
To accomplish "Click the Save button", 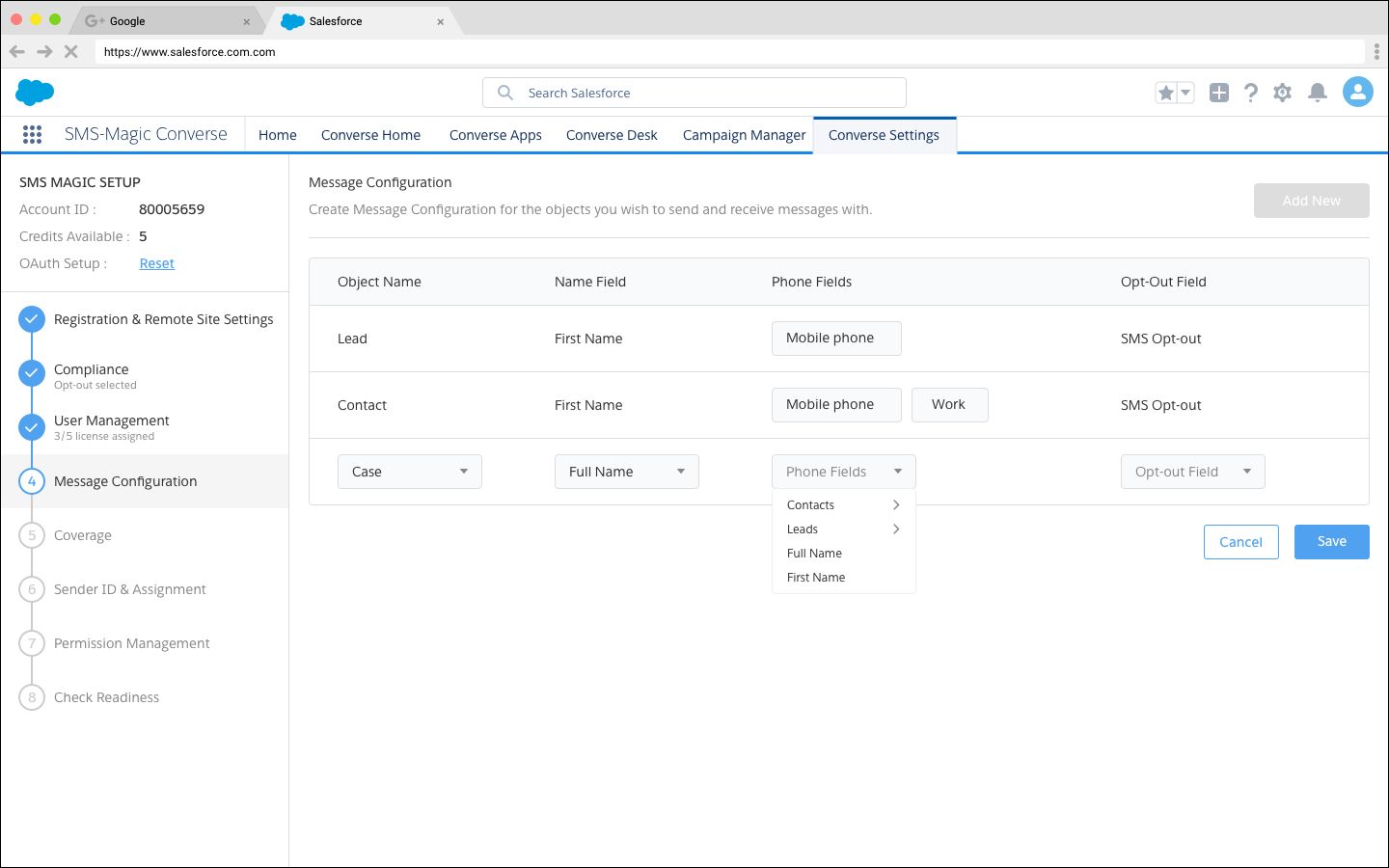I will point(1332,542).
